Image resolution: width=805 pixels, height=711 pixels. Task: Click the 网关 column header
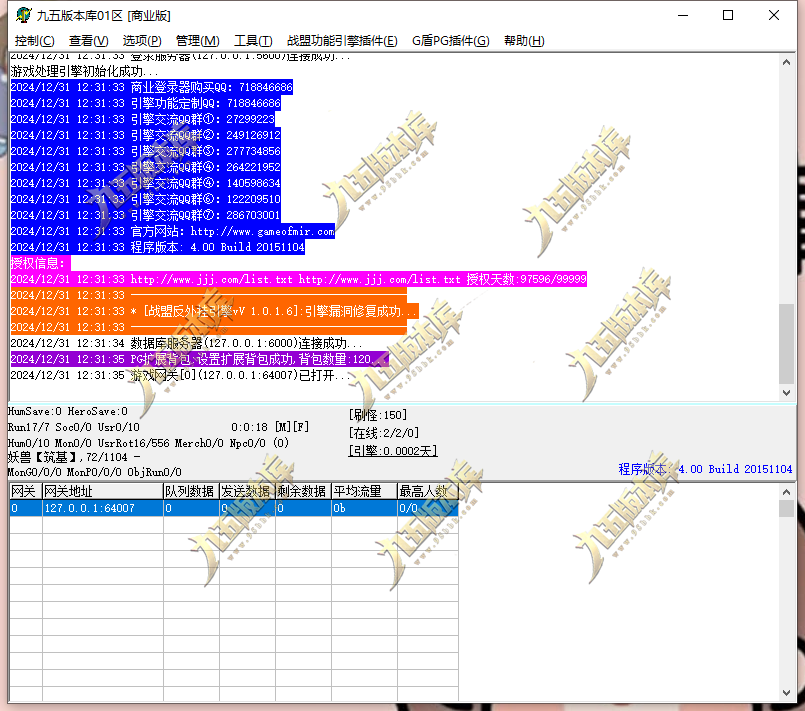tap(26, 491)
